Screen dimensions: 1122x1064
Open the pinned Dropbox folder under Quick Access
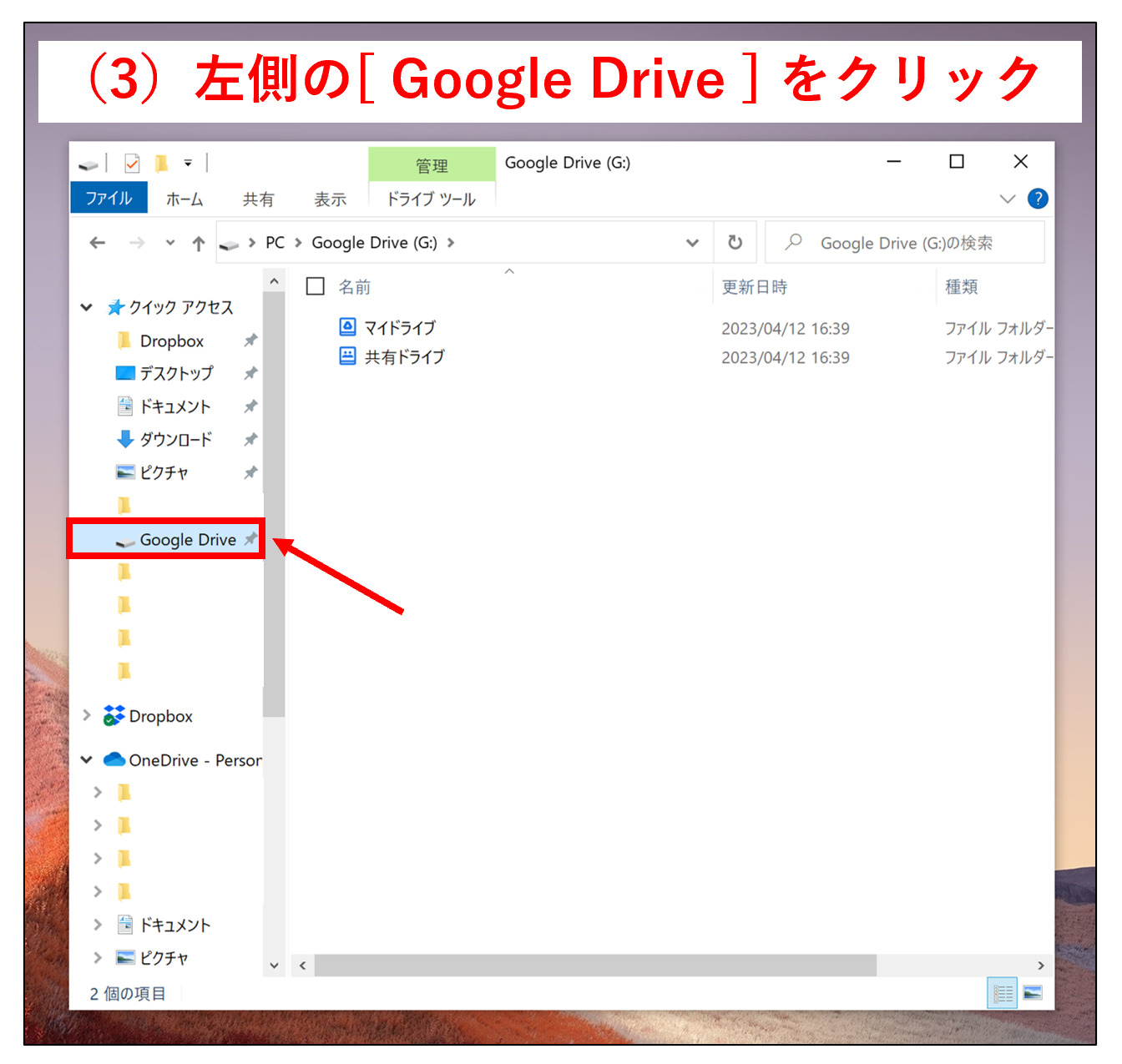tap(172, 340)
